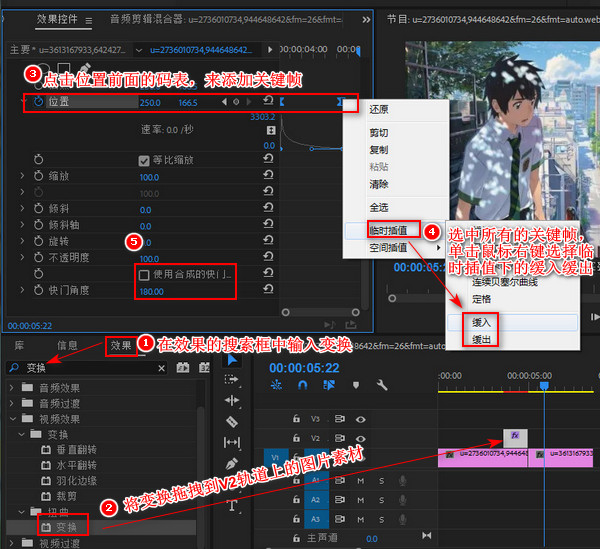Toggle the 缩放 stopwatch icon

point(38,176)
